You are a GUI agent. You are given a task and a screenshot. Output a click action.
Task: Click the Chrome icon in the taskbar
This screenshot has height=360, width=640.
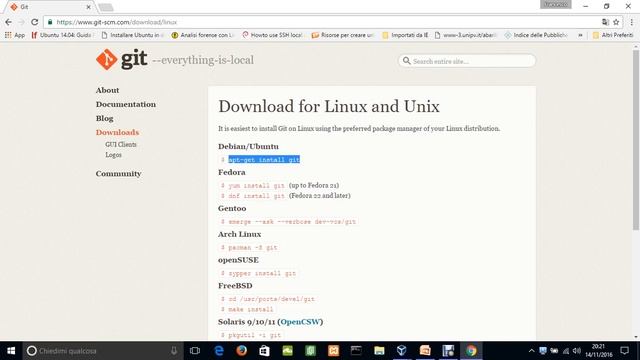[471, 351]
